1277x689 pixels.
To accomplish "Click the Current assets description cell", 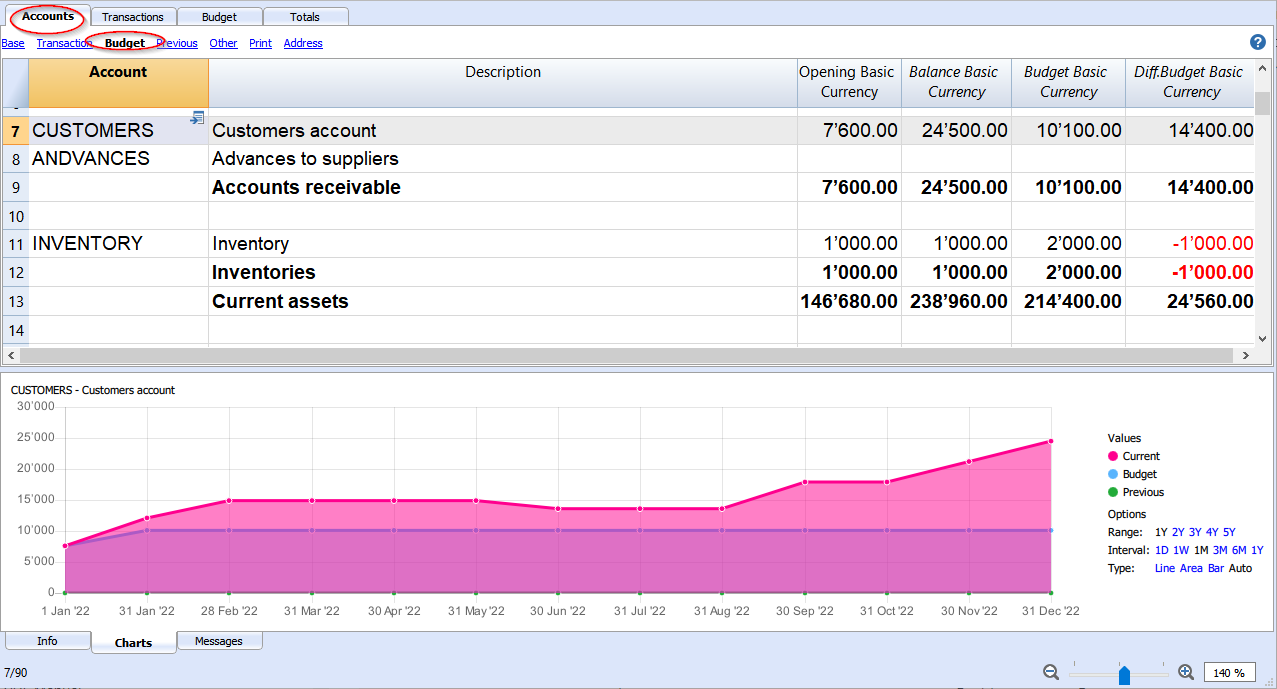I will tap(503, 302).
